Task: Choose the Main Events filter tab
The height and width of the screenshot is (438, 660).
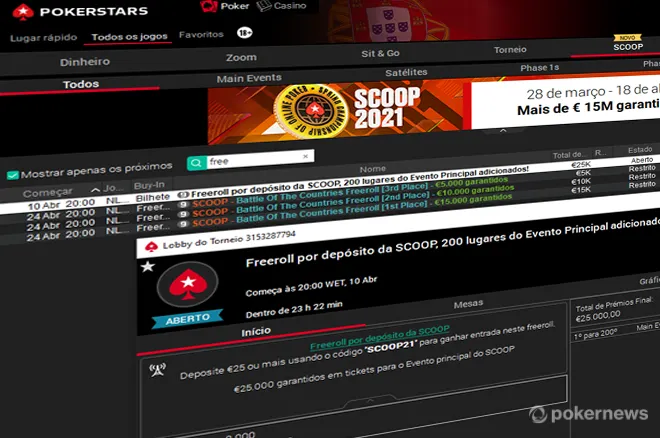Action: pyautogui.click(x=249, y=78)
